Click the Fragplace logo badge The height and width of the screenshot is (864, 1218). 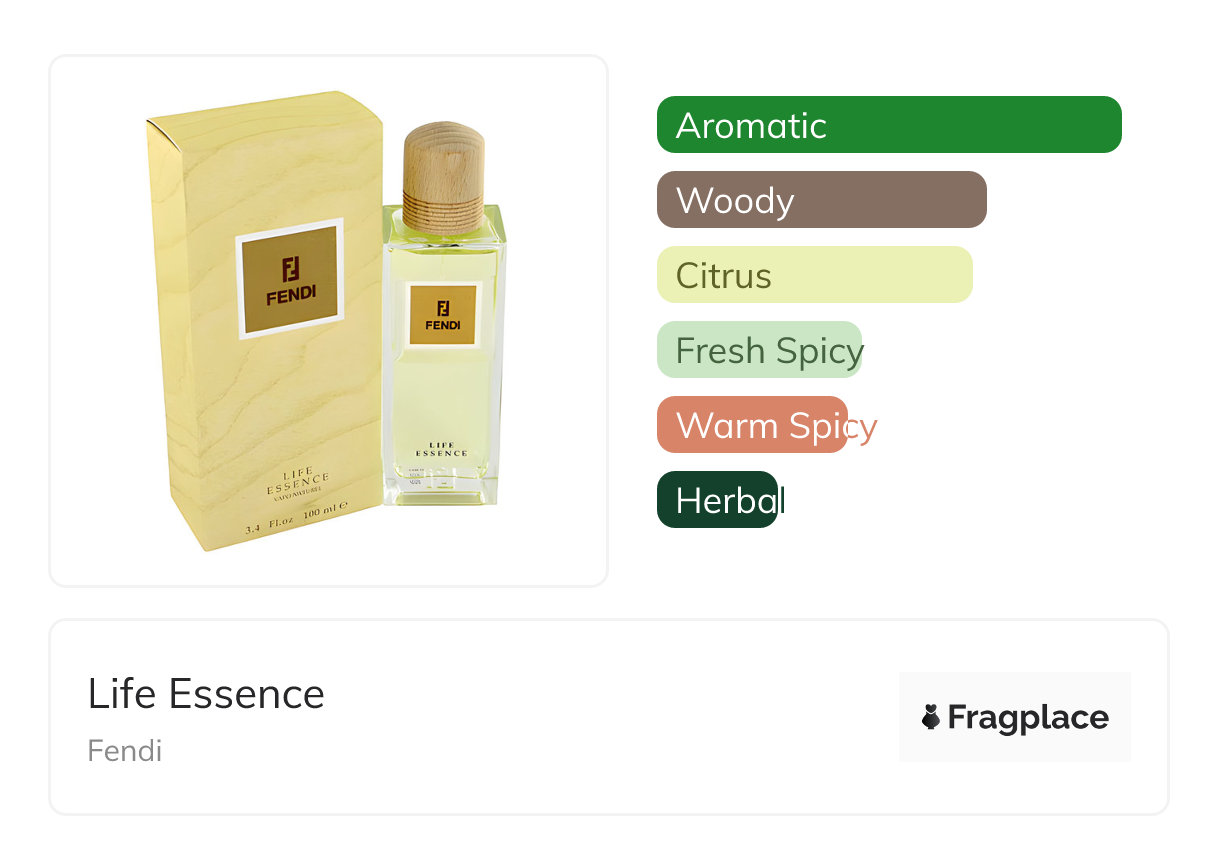(1015, 717)
